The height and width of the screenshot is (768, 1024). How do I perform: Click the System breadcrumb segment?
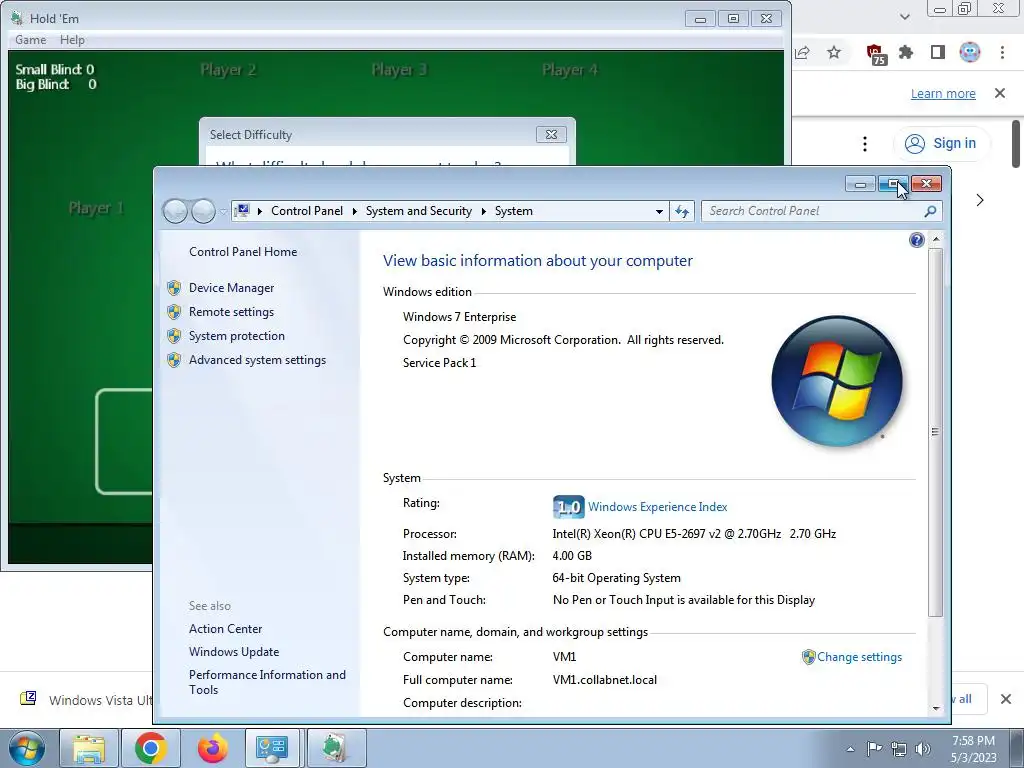(514, 211)
